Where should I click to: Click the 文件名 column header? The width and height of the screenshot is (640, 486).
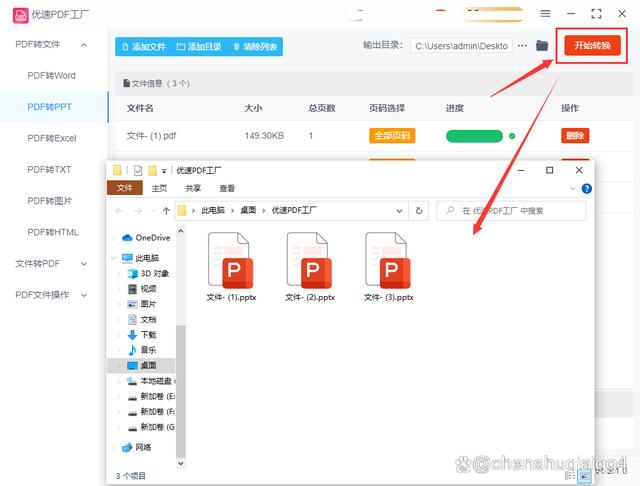coord(140,108)
